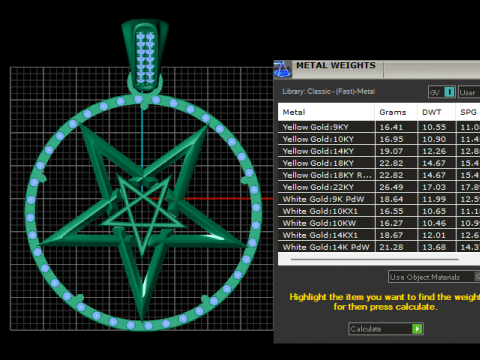Select the Yellow Gold:18KY row
Screen dimensions: 480x360
(x=379, y=163)
